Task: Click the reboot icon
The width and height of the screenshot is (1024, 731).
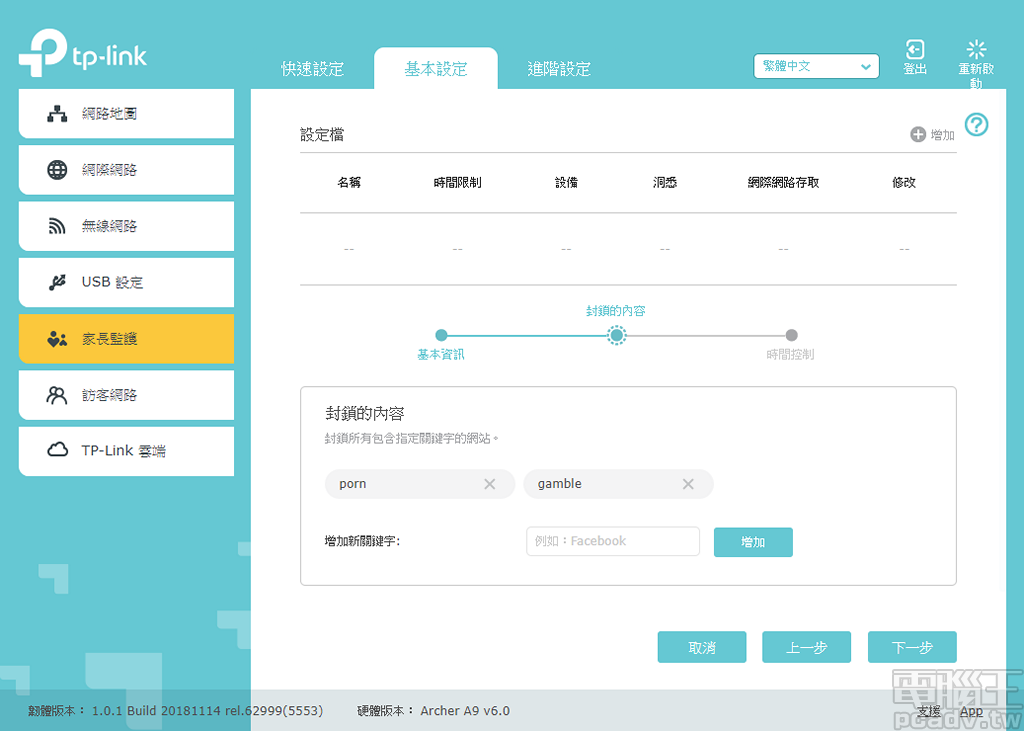Action: (x=976, y=50)
